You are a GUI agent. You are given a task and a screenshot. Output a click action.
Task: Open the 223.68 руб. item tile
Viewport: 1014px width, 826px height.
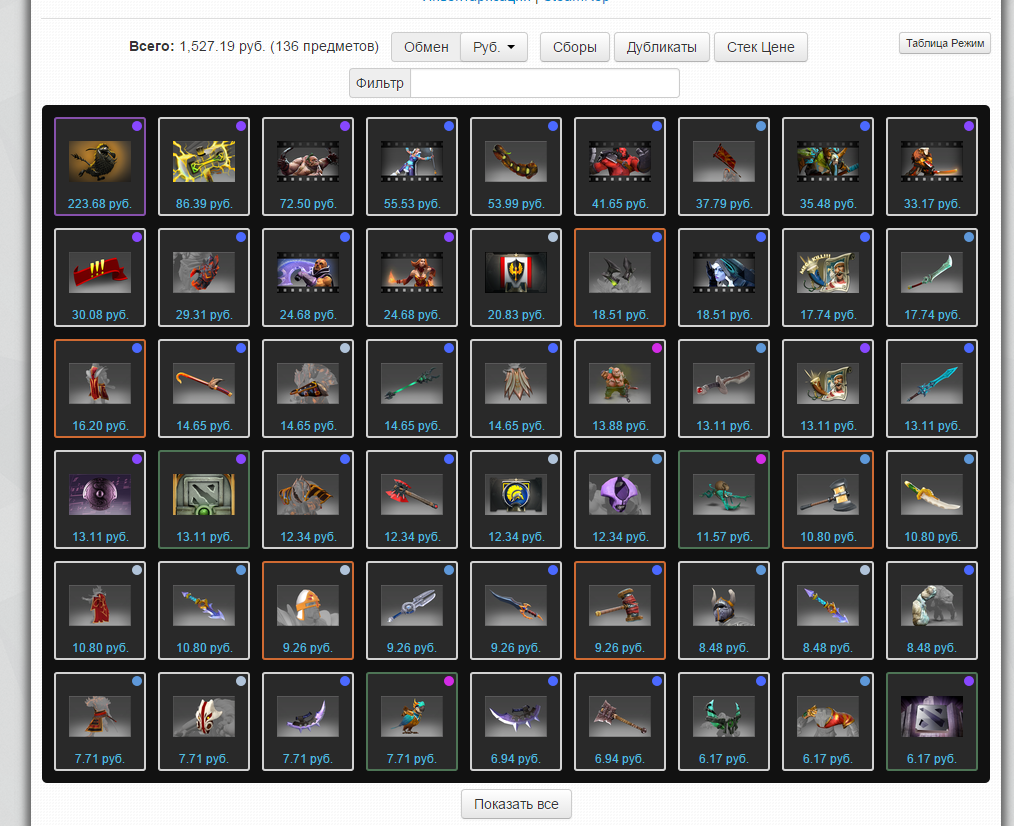click(x=100, y=166)
